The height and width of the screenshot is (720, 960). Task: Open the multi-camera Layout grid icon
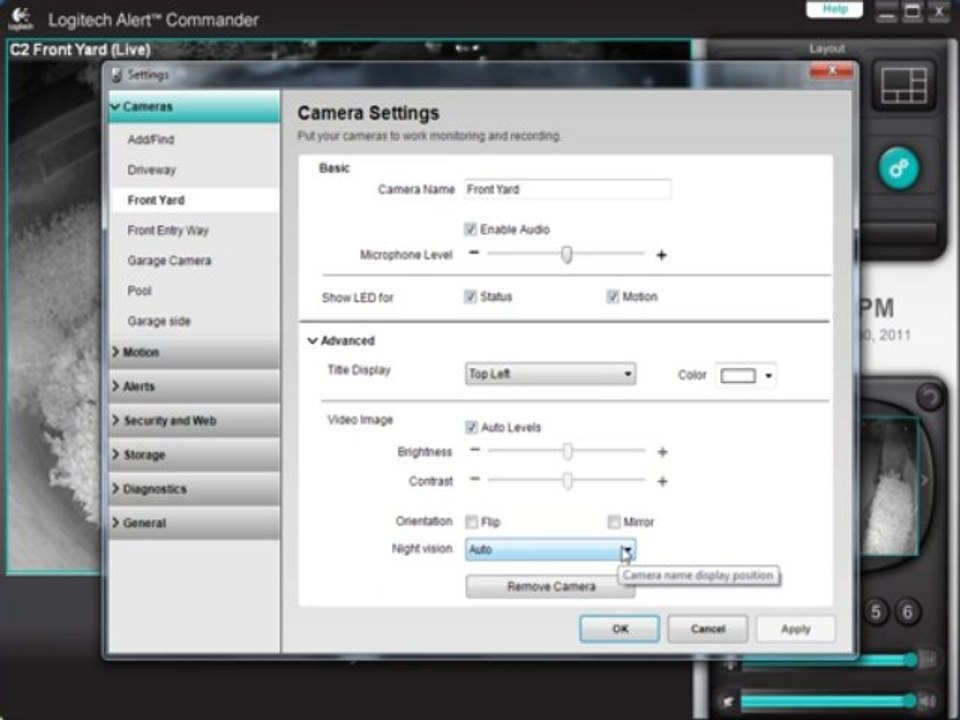(x=903, y=85)
